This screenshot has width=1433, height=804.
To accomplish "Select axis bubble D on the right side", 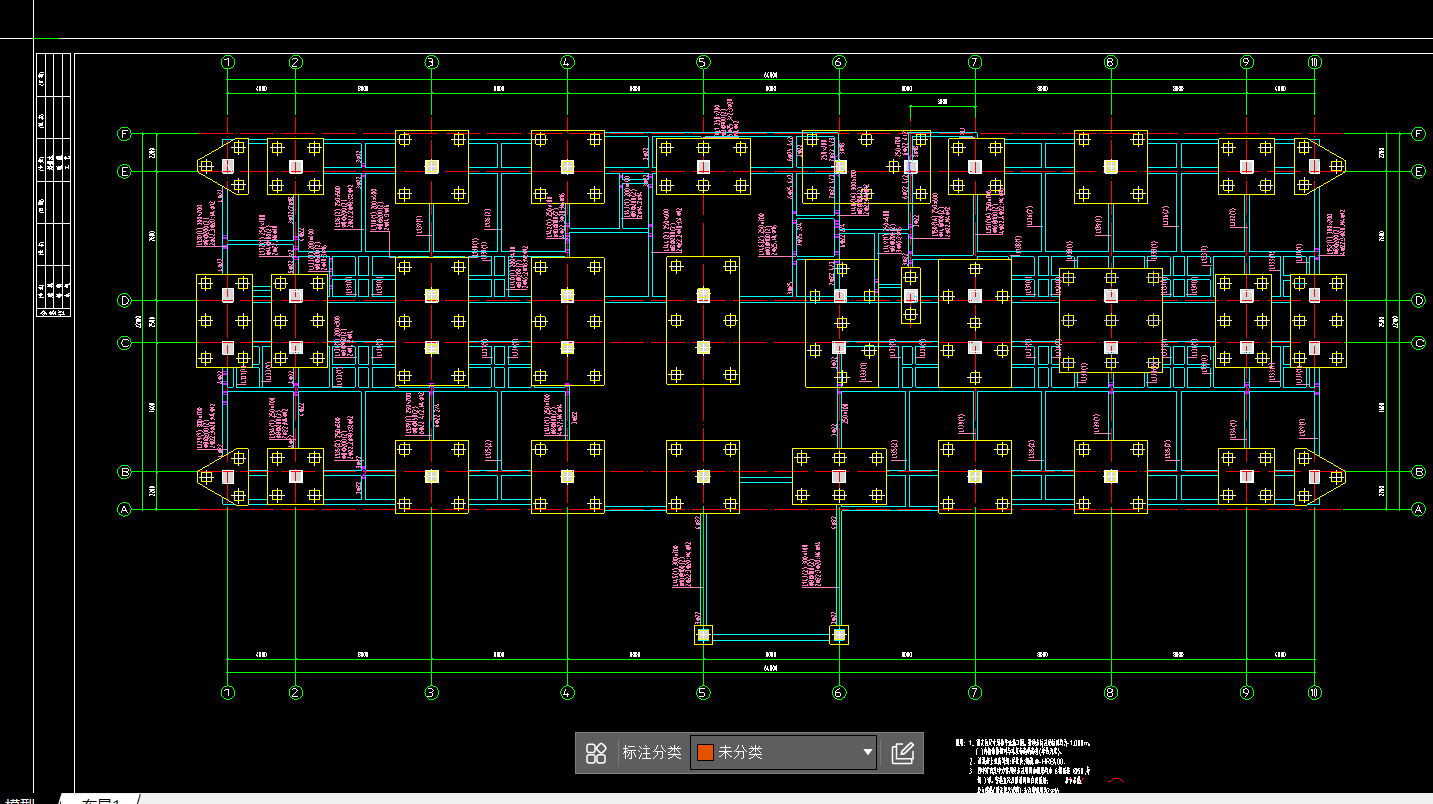I will click(1418, 300).
